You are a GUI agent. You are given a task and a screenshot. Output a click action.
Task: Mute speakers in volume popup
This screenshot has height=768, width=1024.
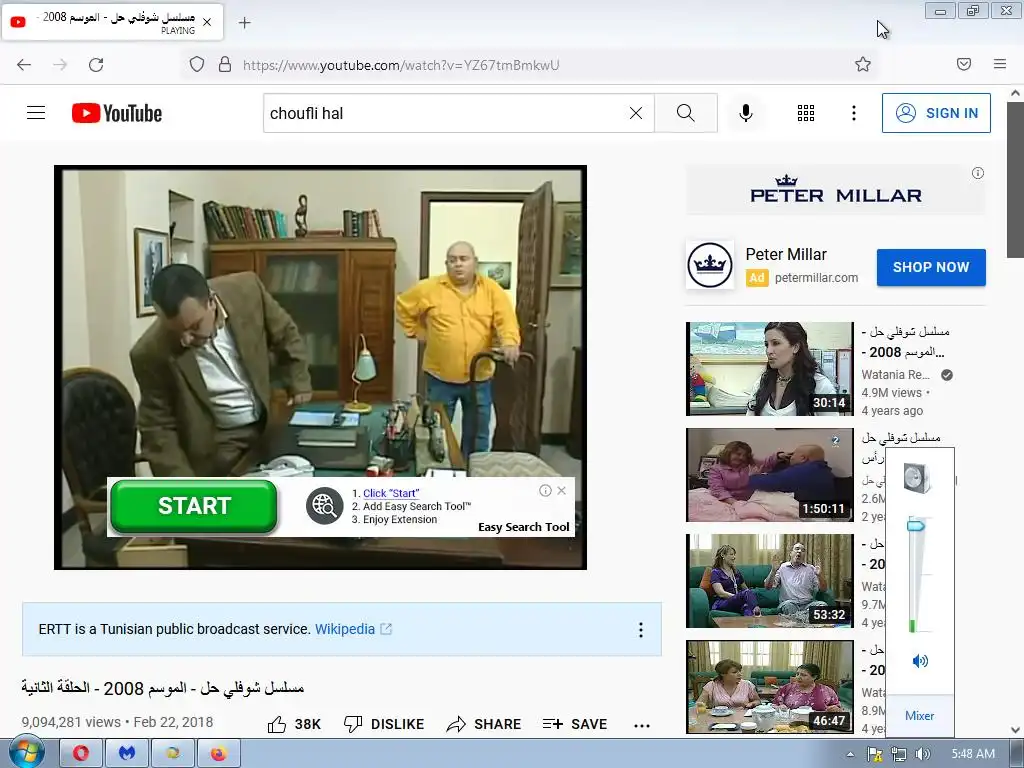pos(920,661)
